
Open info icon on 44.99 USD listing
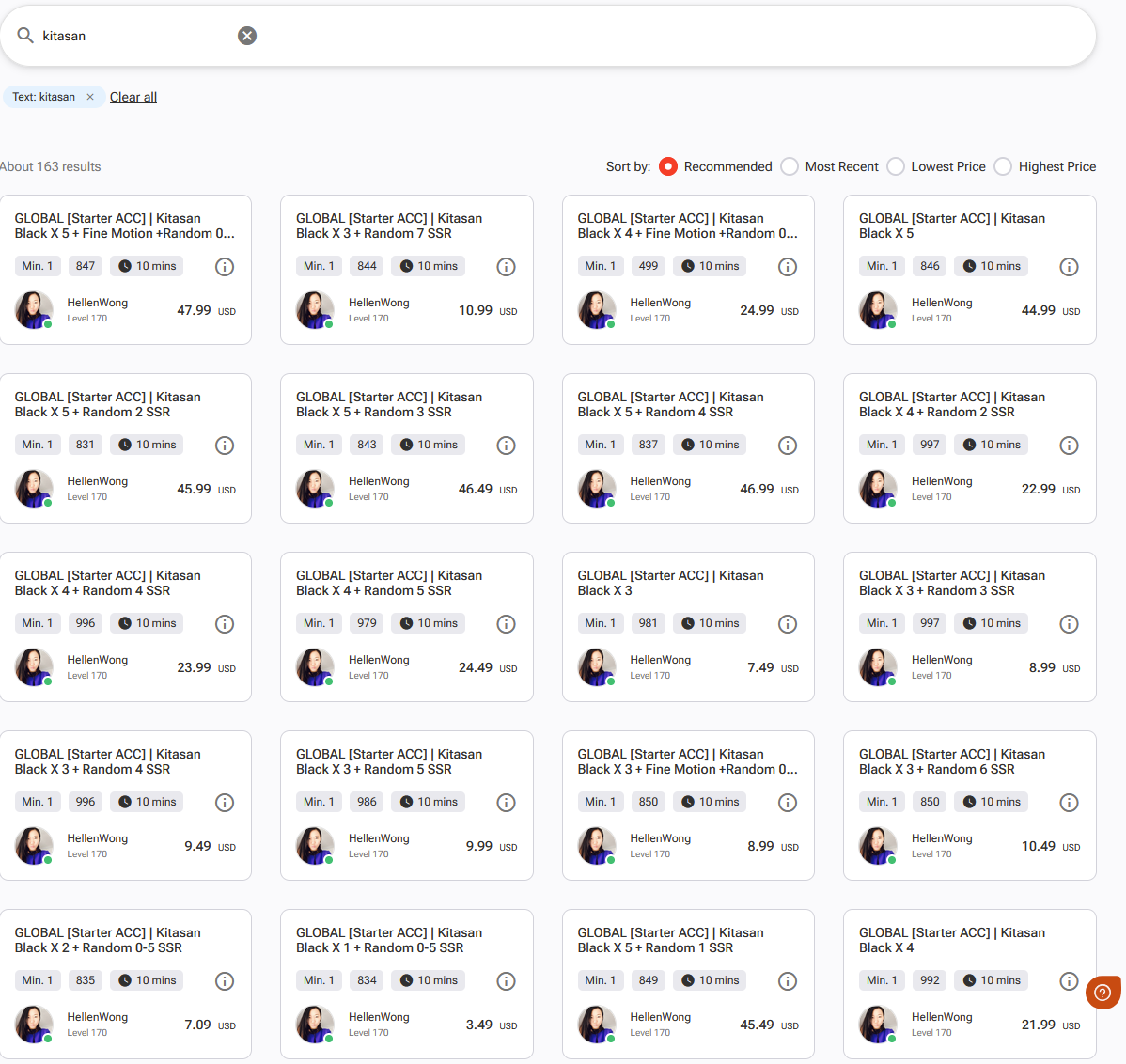pyautogui.click(x=1070, y=267)
